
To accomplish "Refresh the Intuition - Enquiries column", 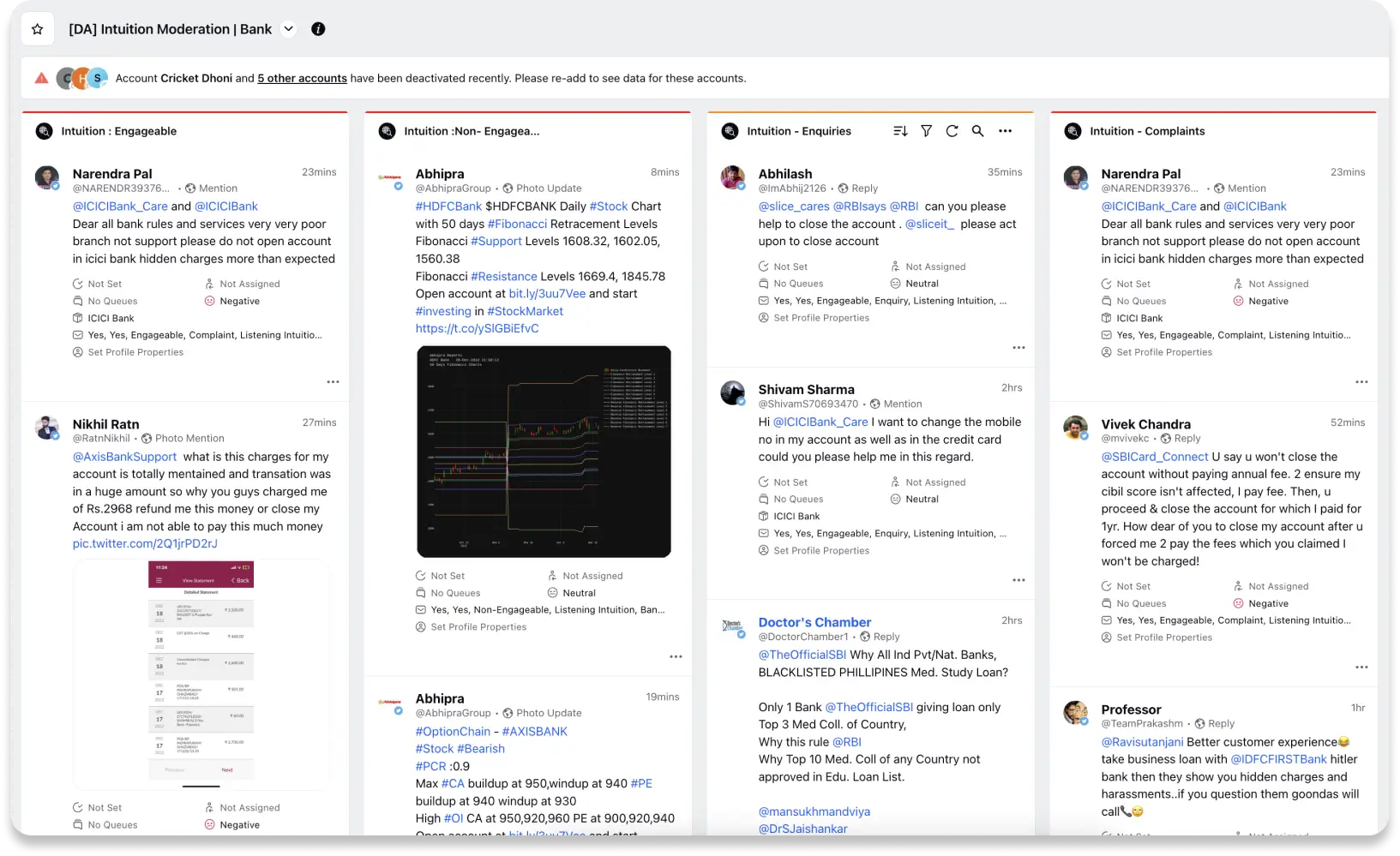I will click(952, 131).
